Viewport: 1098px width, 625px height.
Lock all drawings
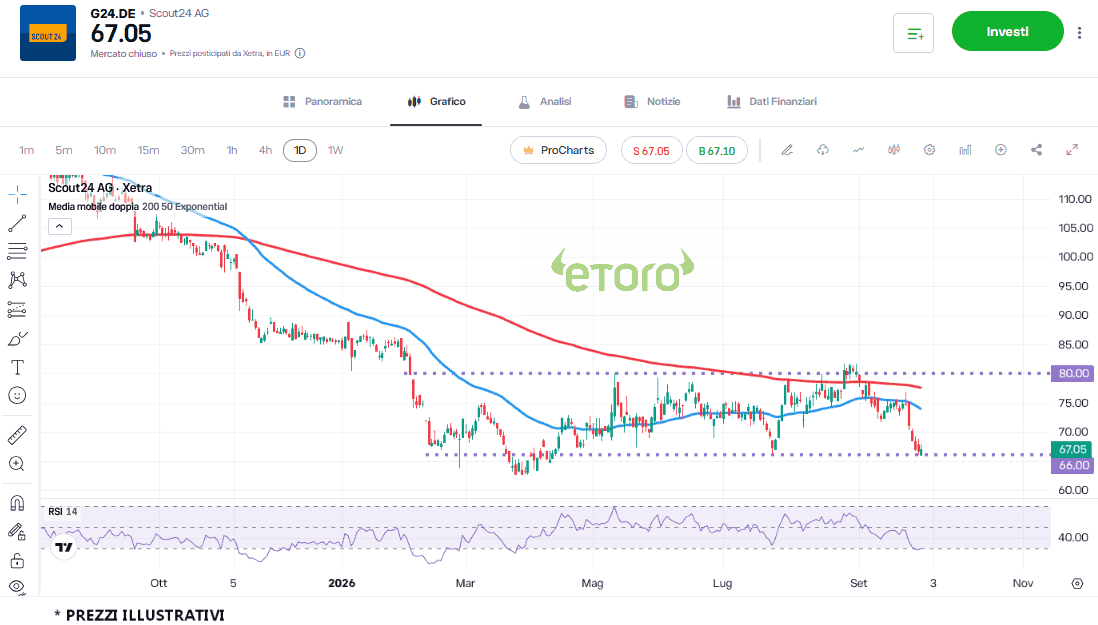tap(18, 561)
